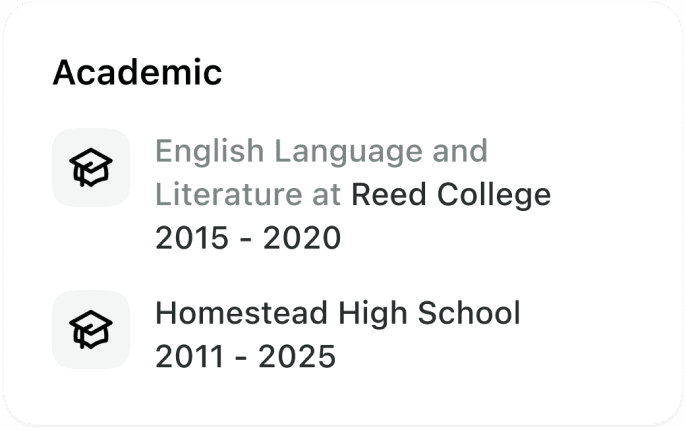Click the word School in Homestead High School

469,313
